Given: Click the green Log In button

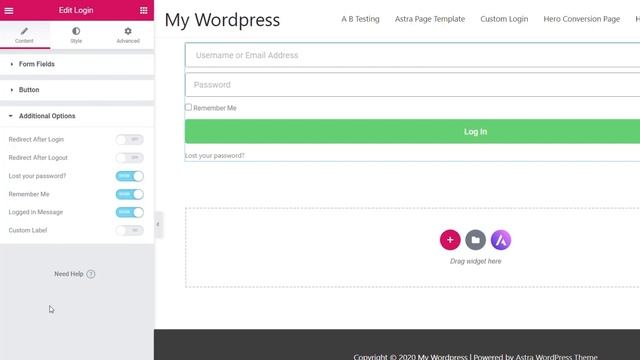Looking at the screenshot, I should coord(412,131).
